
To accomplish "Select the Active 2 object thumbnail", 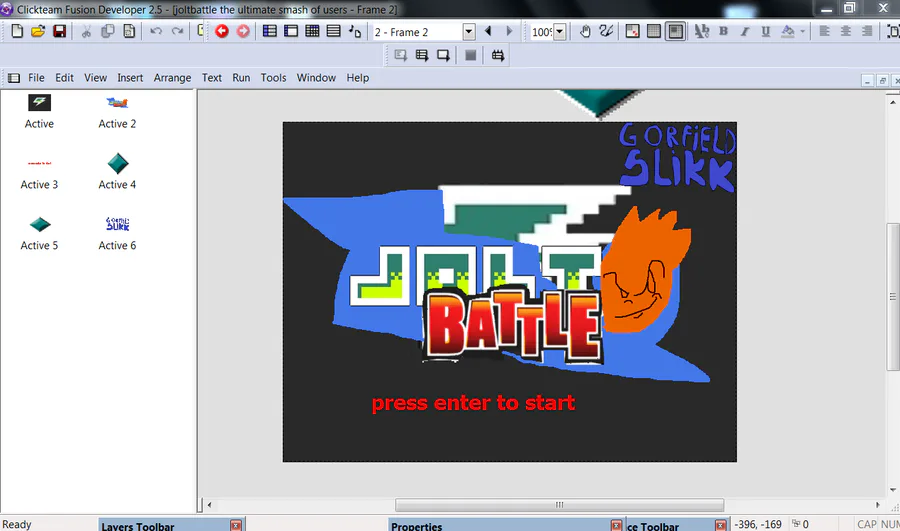I will pos(117,103).
